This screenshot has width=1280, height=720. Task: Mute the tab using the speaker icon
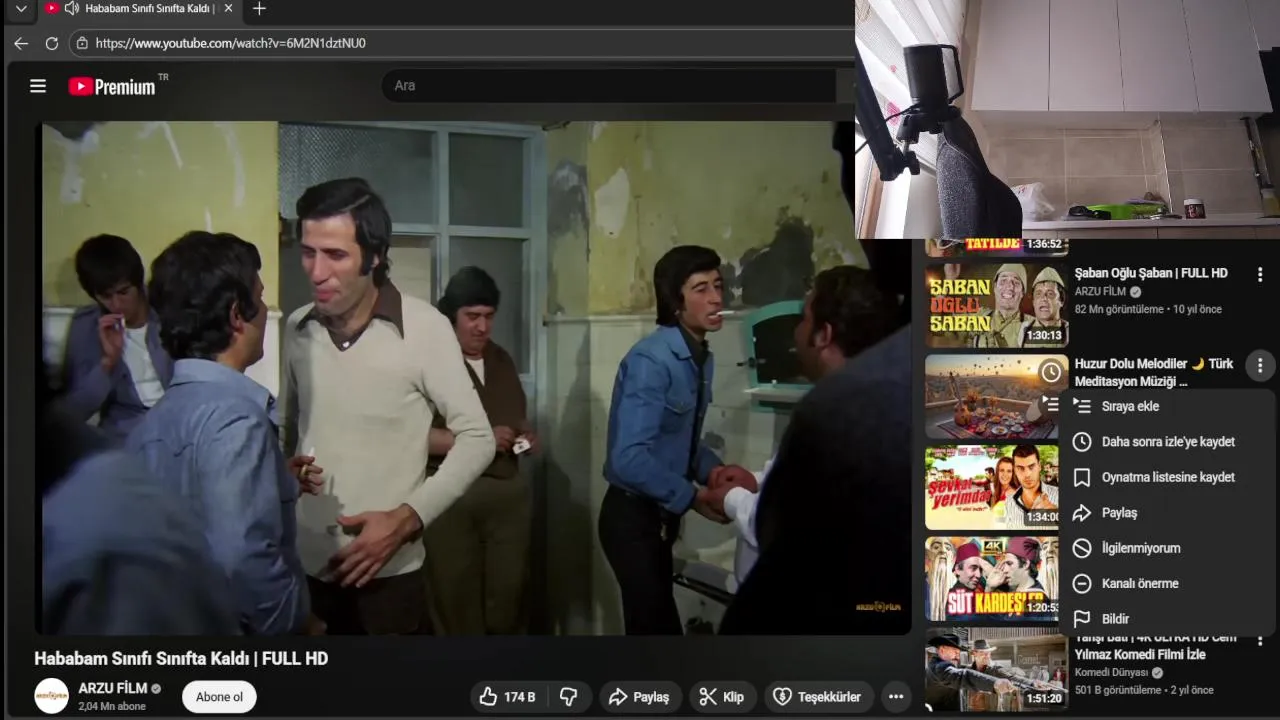71,8
